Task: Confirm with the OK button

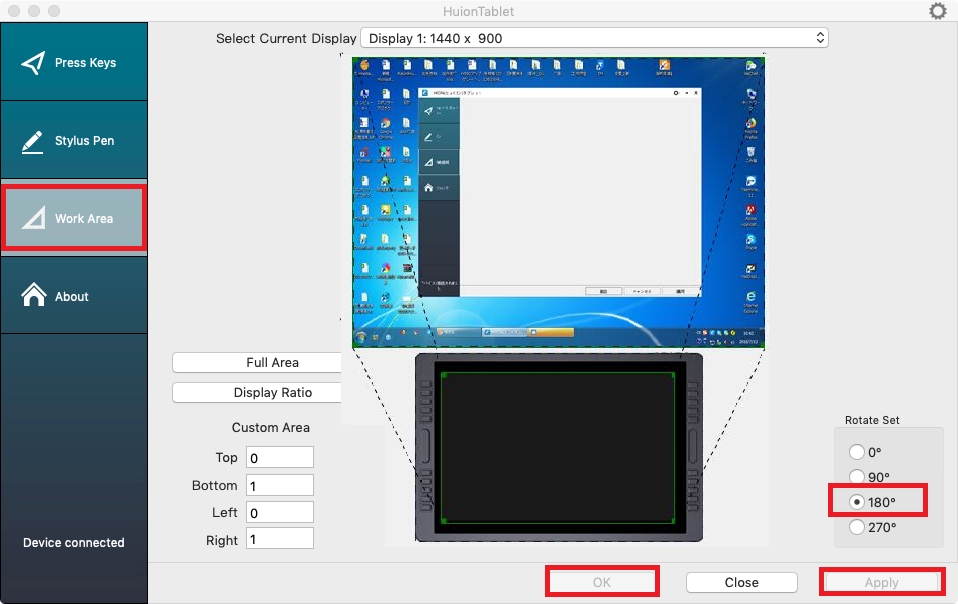Action: tap(602, 582)
